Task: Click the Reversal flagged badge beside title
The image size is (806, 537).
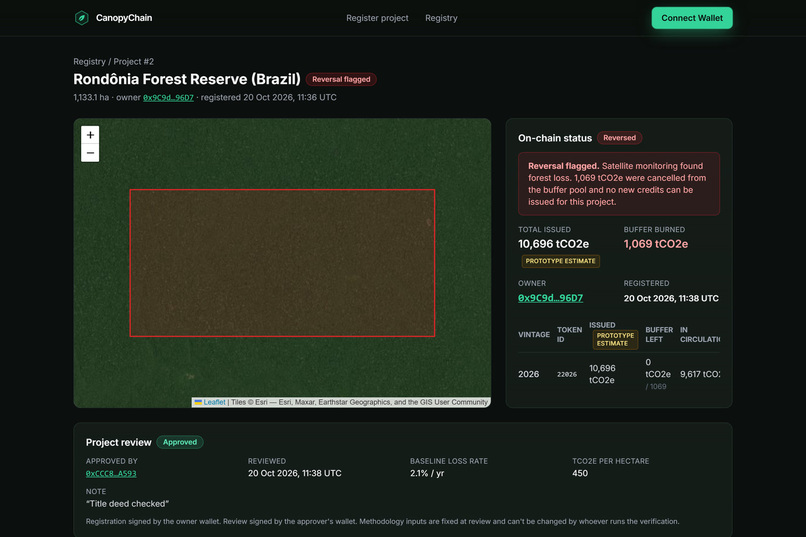Action: tap(341, 79)
